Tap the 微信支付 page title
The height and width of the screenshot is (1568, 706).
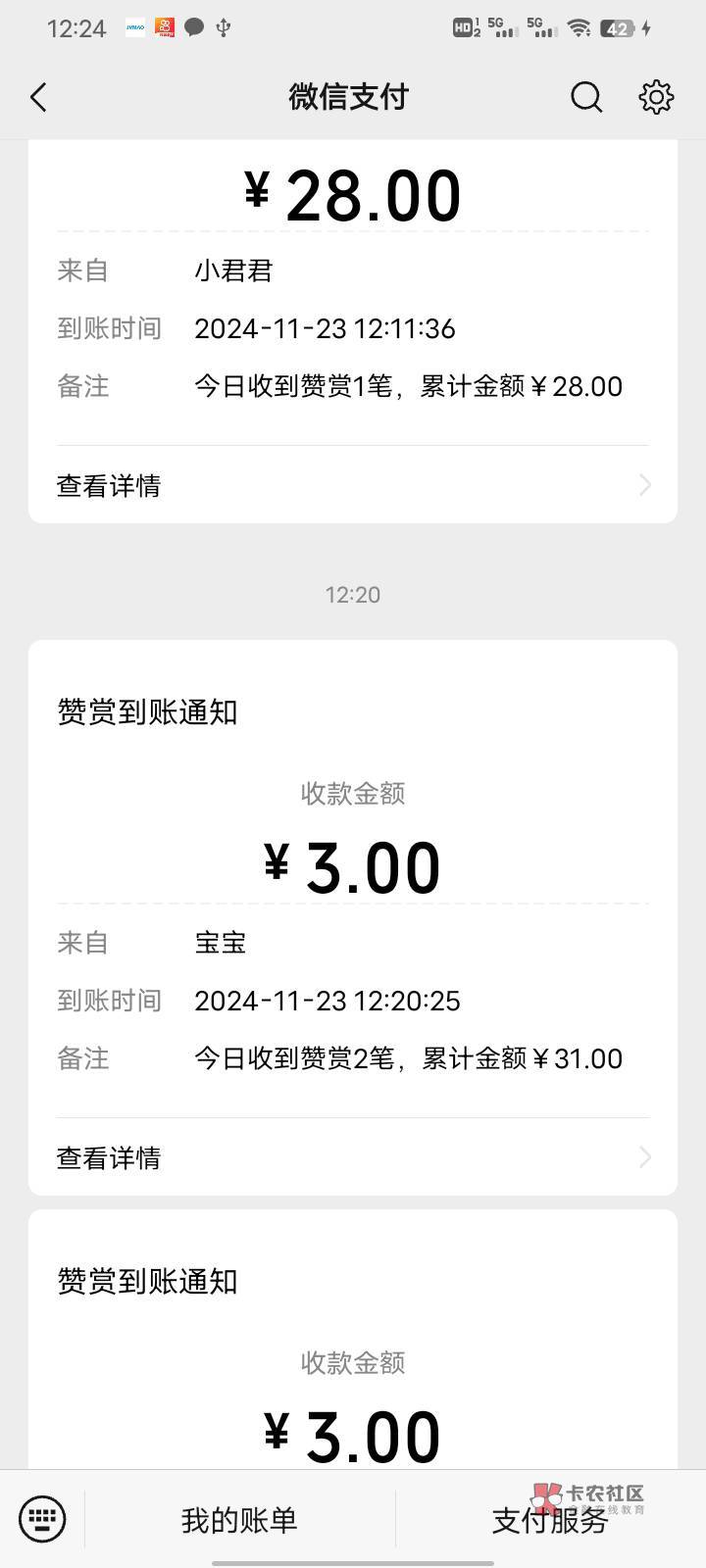348,97
